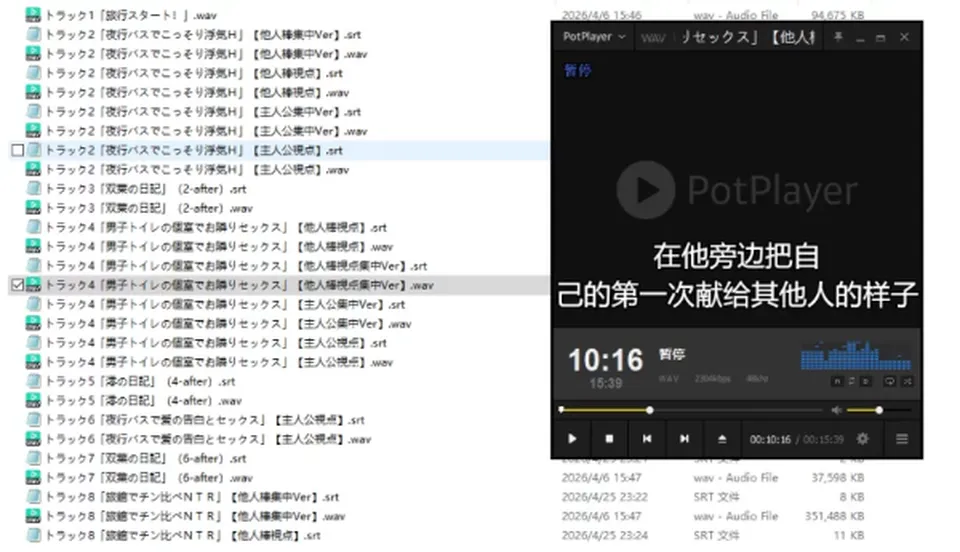
Task: Toggle shuffle playback in PotPlayer
Action: pyautogui.click(x=907, y=381)
